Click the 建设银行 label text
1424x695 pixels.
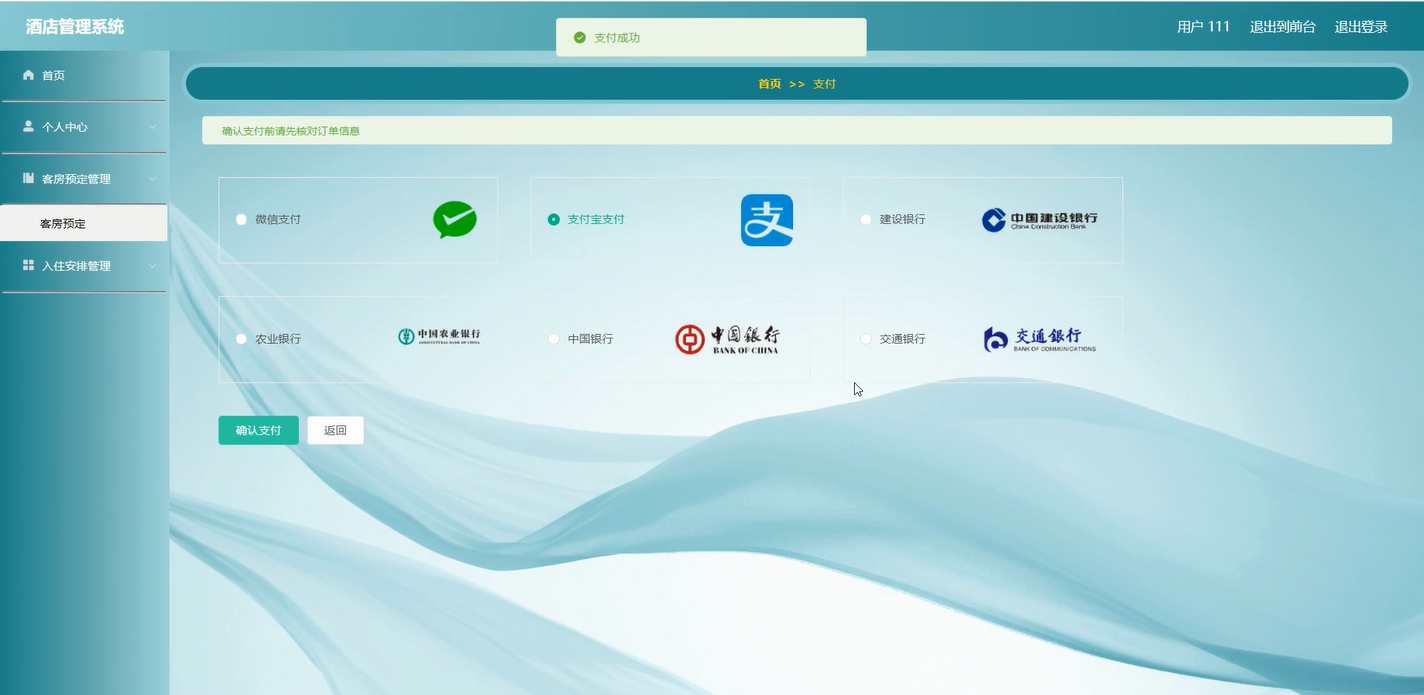902,219
